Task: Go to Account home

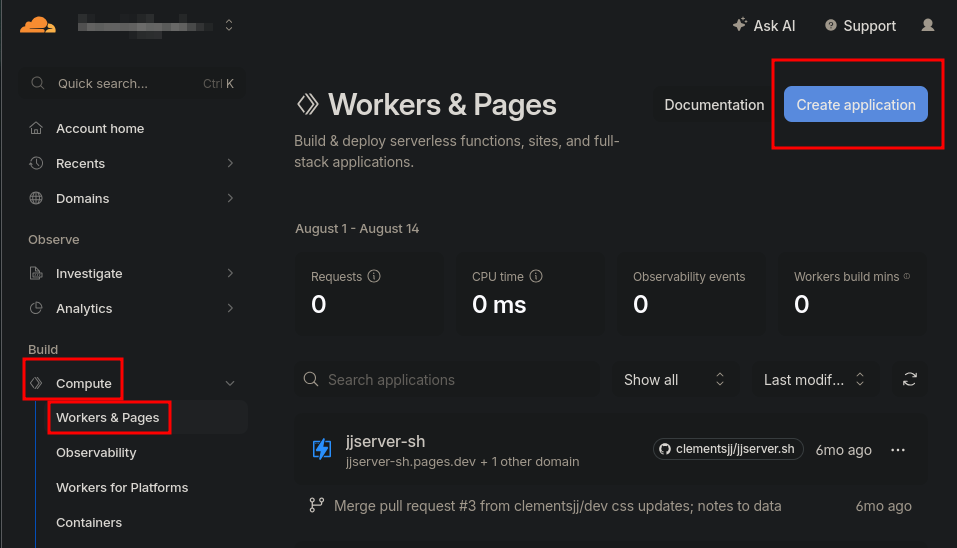Action: [x=100, y=129]
